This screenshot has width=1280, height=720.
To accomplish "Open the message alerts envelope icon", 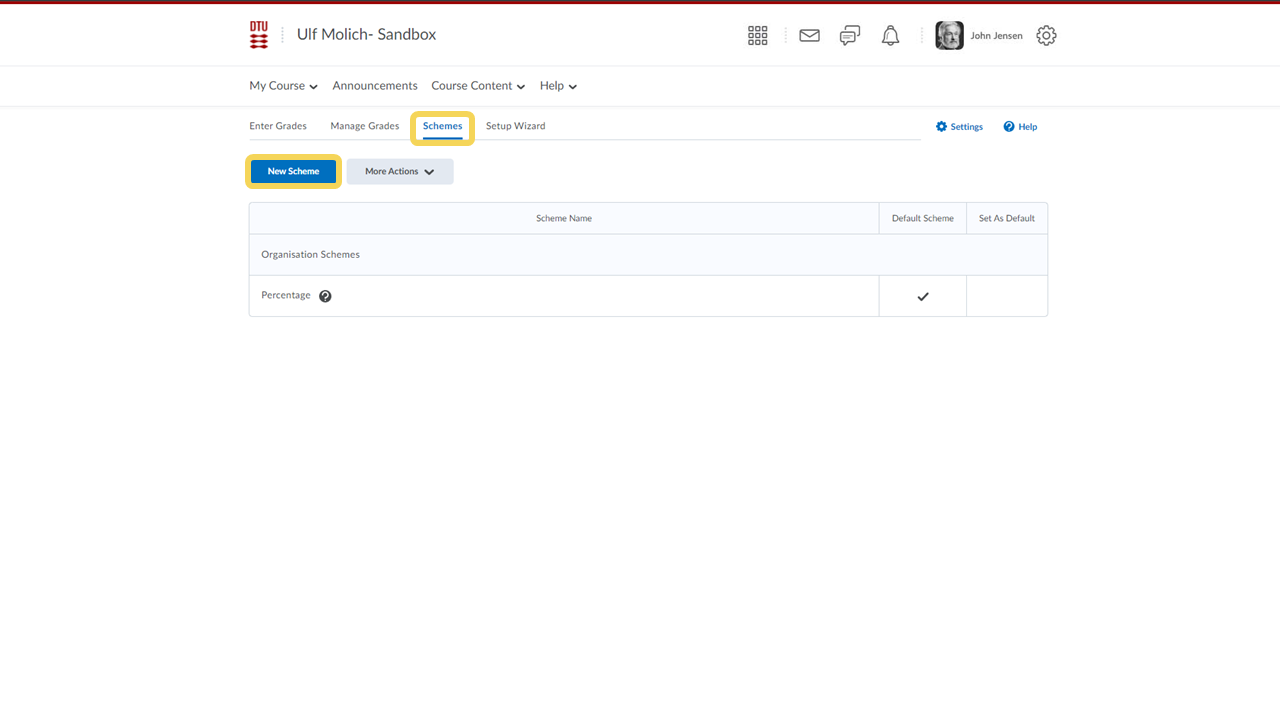I will [x=809, y=36].
